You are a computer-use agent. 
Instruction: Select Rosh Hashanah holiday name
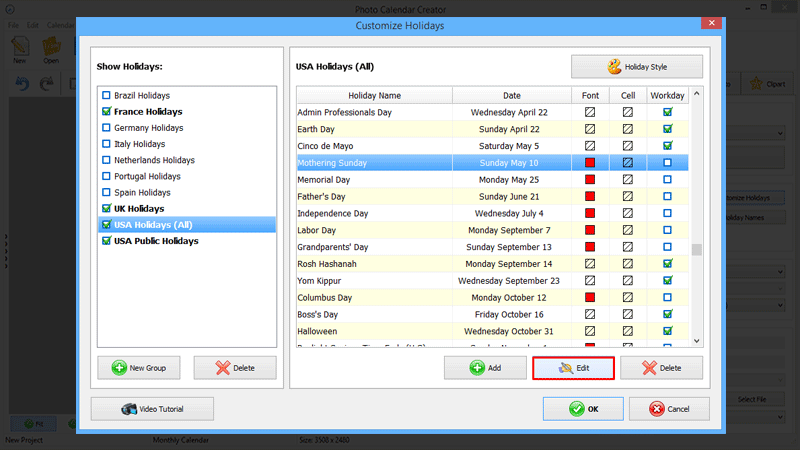pos(327,264)
